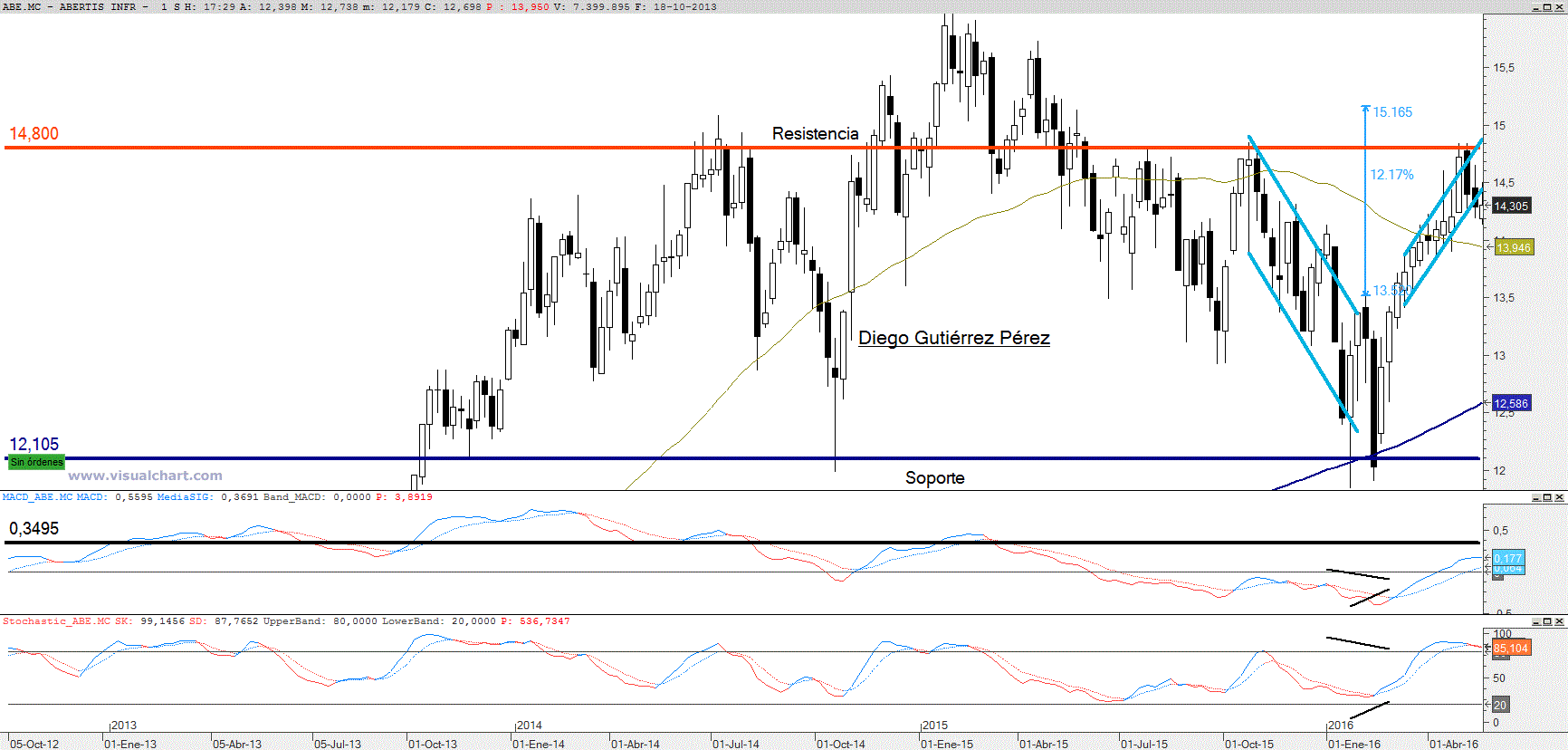This screenshot has height=750, width=1568.
Task: Click the '2014' year marker
Action: point(530,726)
